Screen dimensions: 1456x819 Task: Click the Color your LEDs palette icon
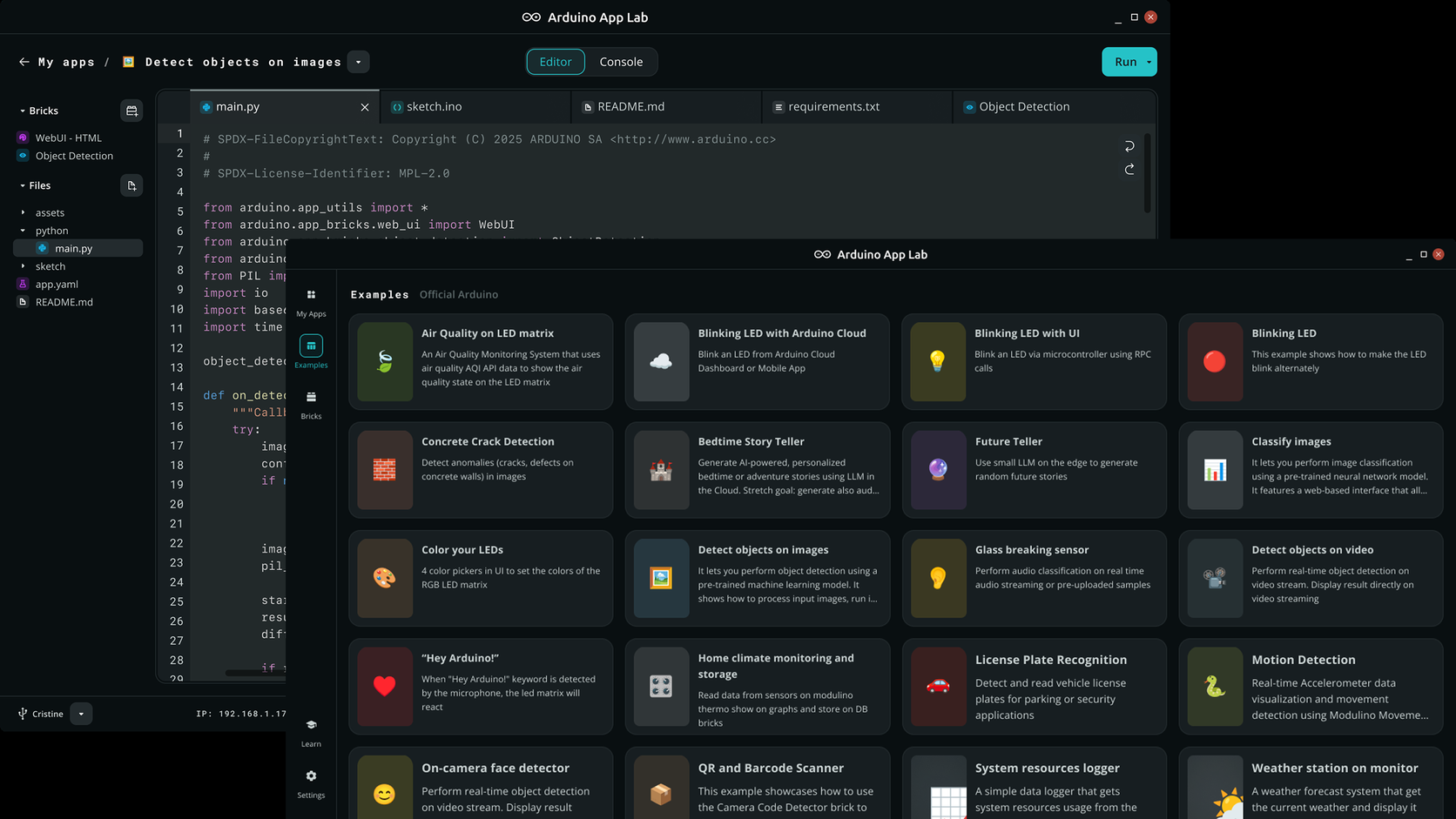point(385,578)
